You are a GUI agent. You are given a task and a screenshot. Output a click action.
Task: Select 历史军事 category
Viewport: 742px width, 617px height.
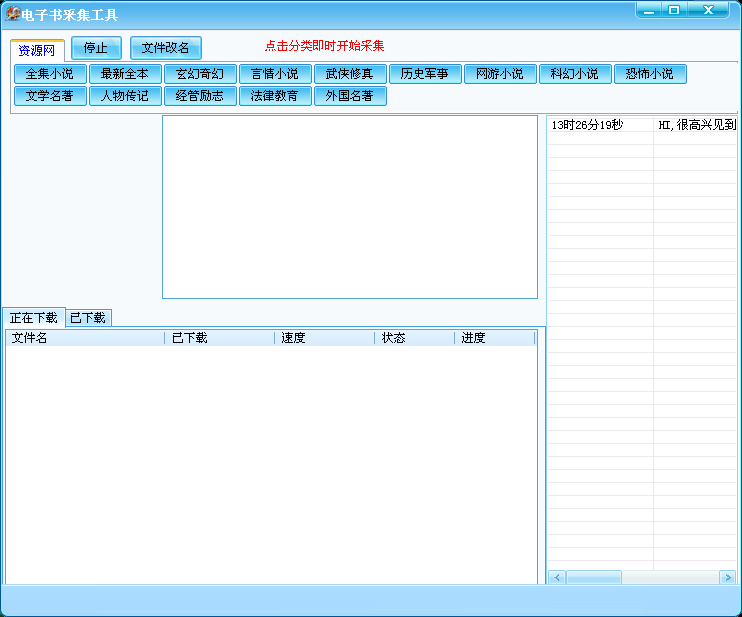pos(425,74)
